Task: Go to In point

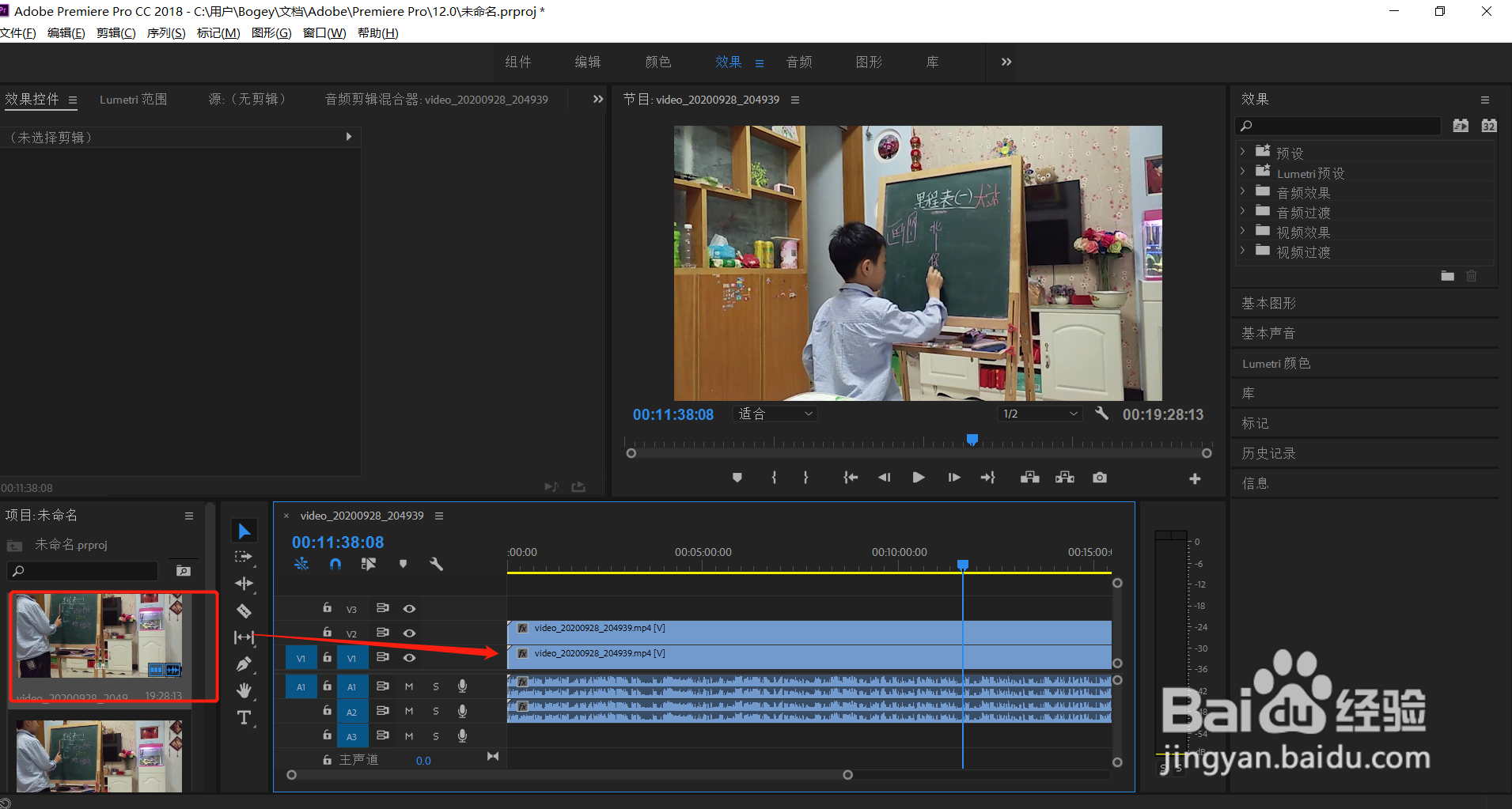Action: coord(851,478)
